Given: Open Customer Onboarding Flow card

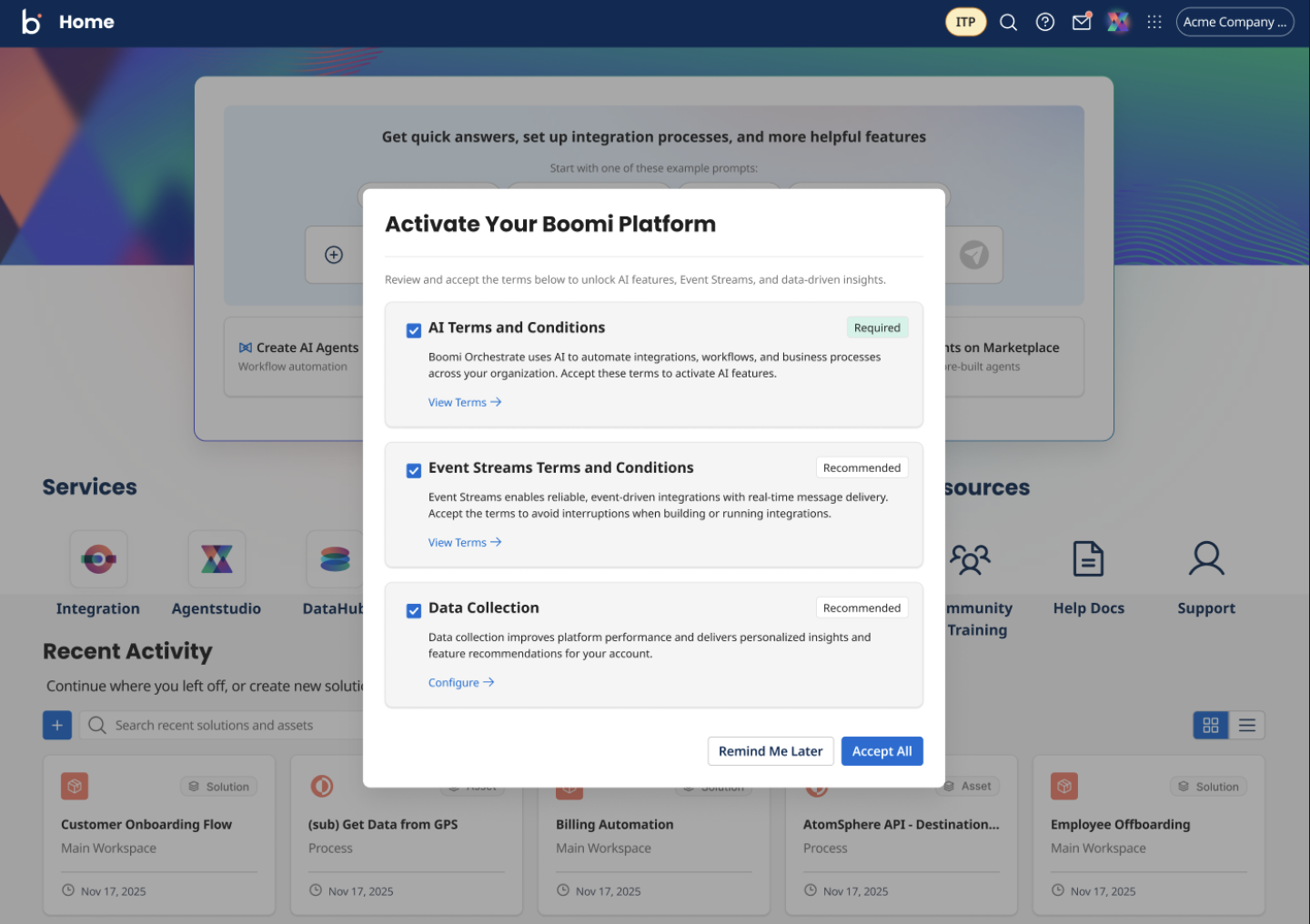Looking at the screenshot, I should pyautogui.click(x=159, y=835).
